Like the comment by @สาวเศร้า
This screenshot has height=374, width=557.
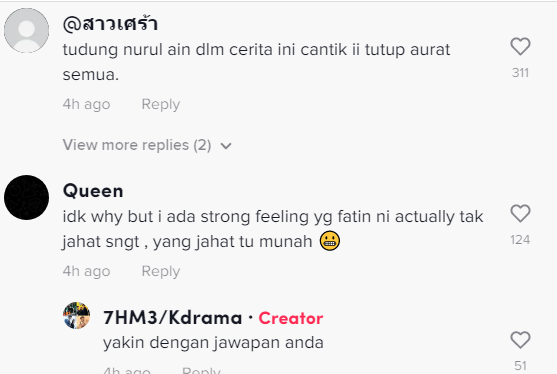[x=520, y=47]
